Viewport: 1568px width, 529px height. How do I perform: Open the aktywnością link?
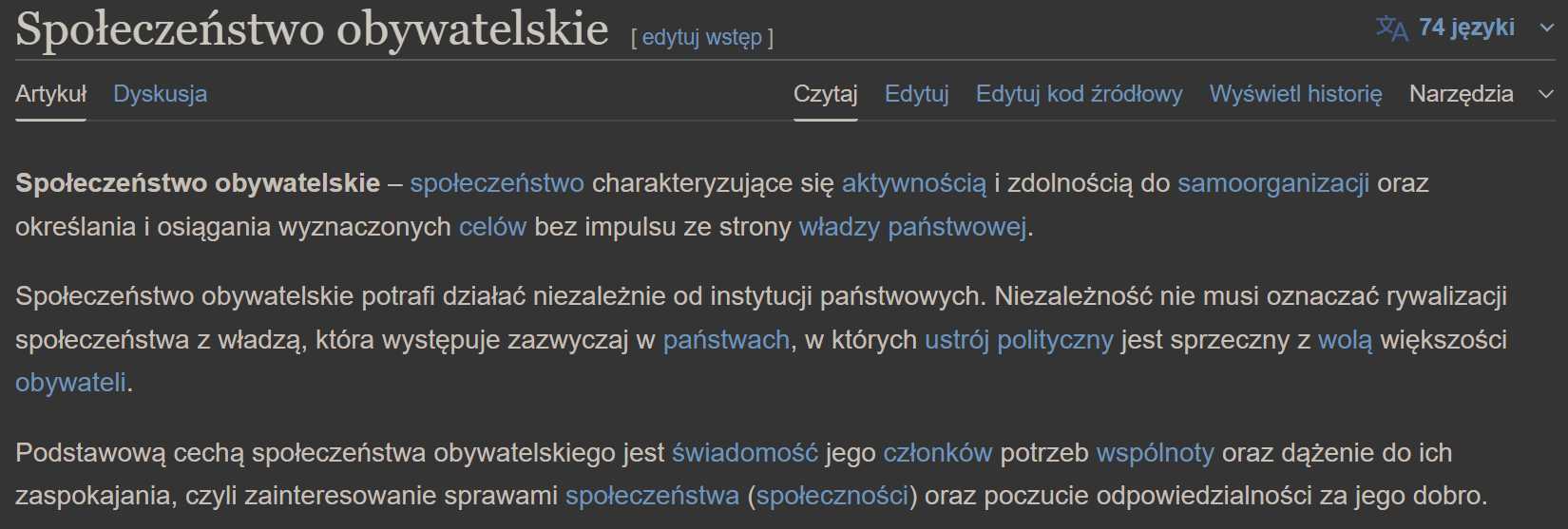(x=913, y=183)
